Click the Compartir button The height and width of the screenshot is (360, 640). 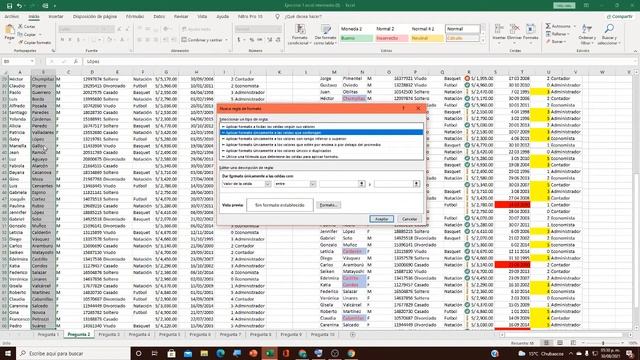(619, 17)
